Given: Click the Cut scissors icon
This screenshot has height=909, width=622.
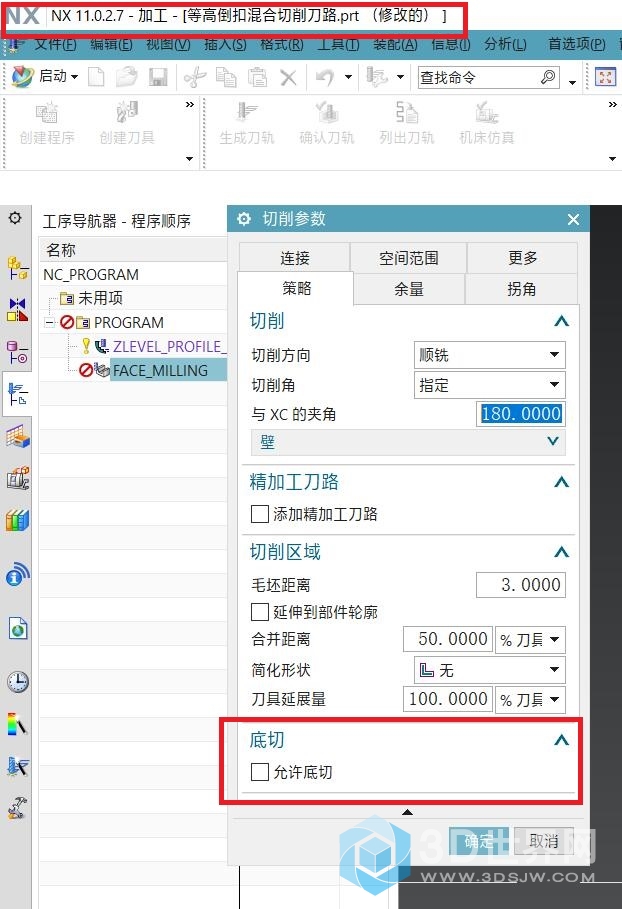Looking at the screenshot, I should 195,77.
